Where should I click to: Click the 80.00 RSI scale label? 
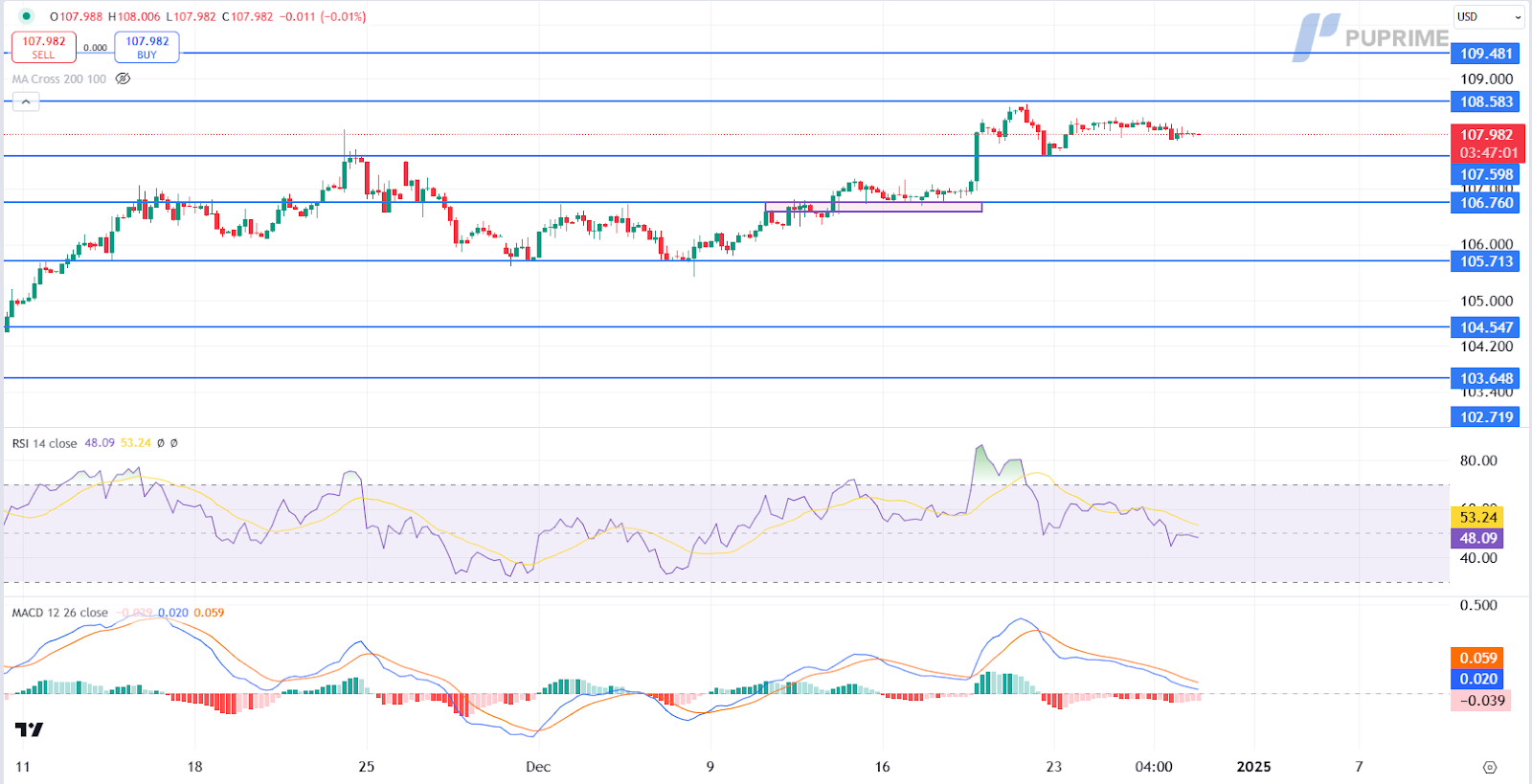(x=1478, y=460)
